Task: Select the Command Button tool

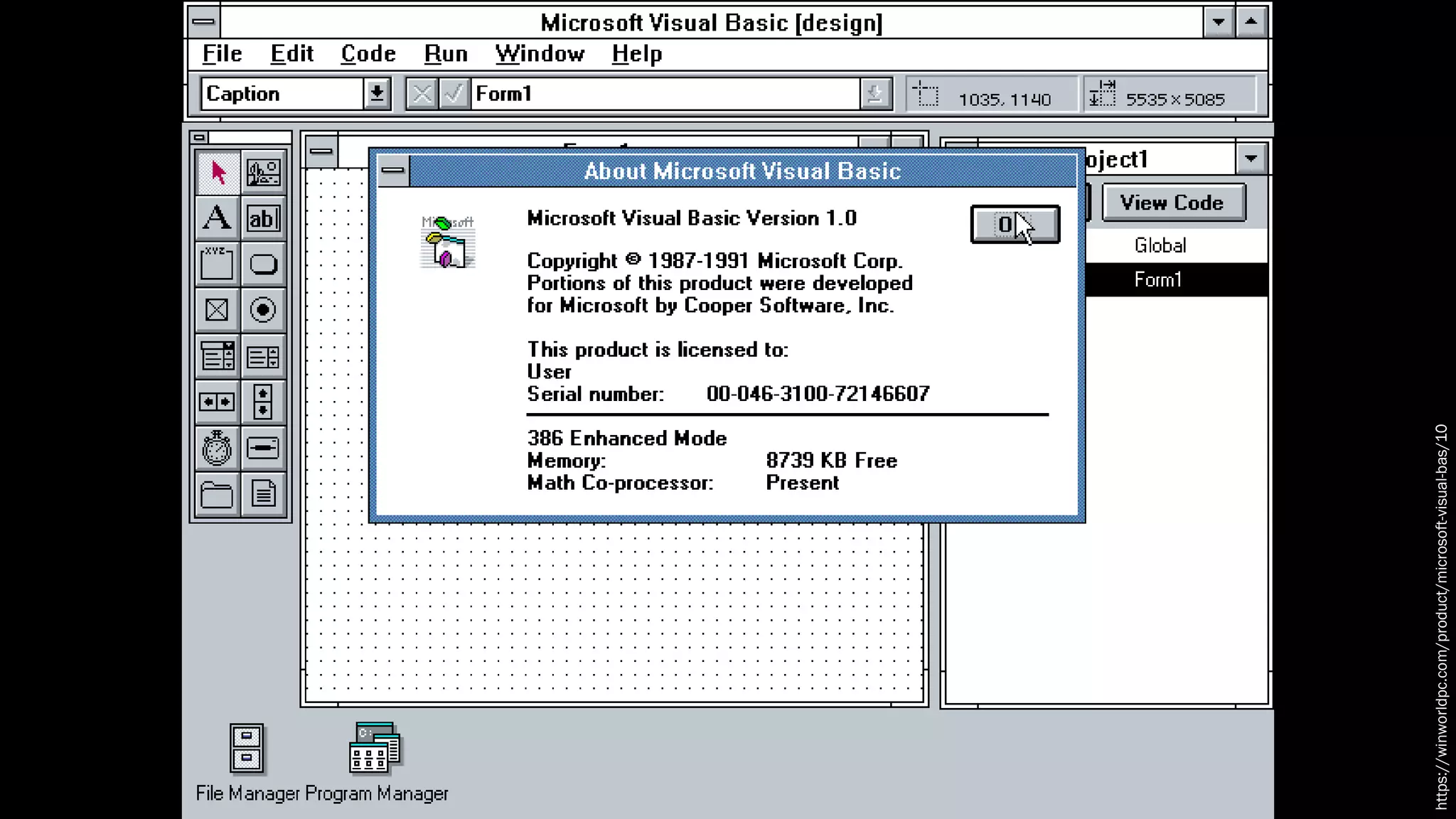Action: click(x=263, y=264)
